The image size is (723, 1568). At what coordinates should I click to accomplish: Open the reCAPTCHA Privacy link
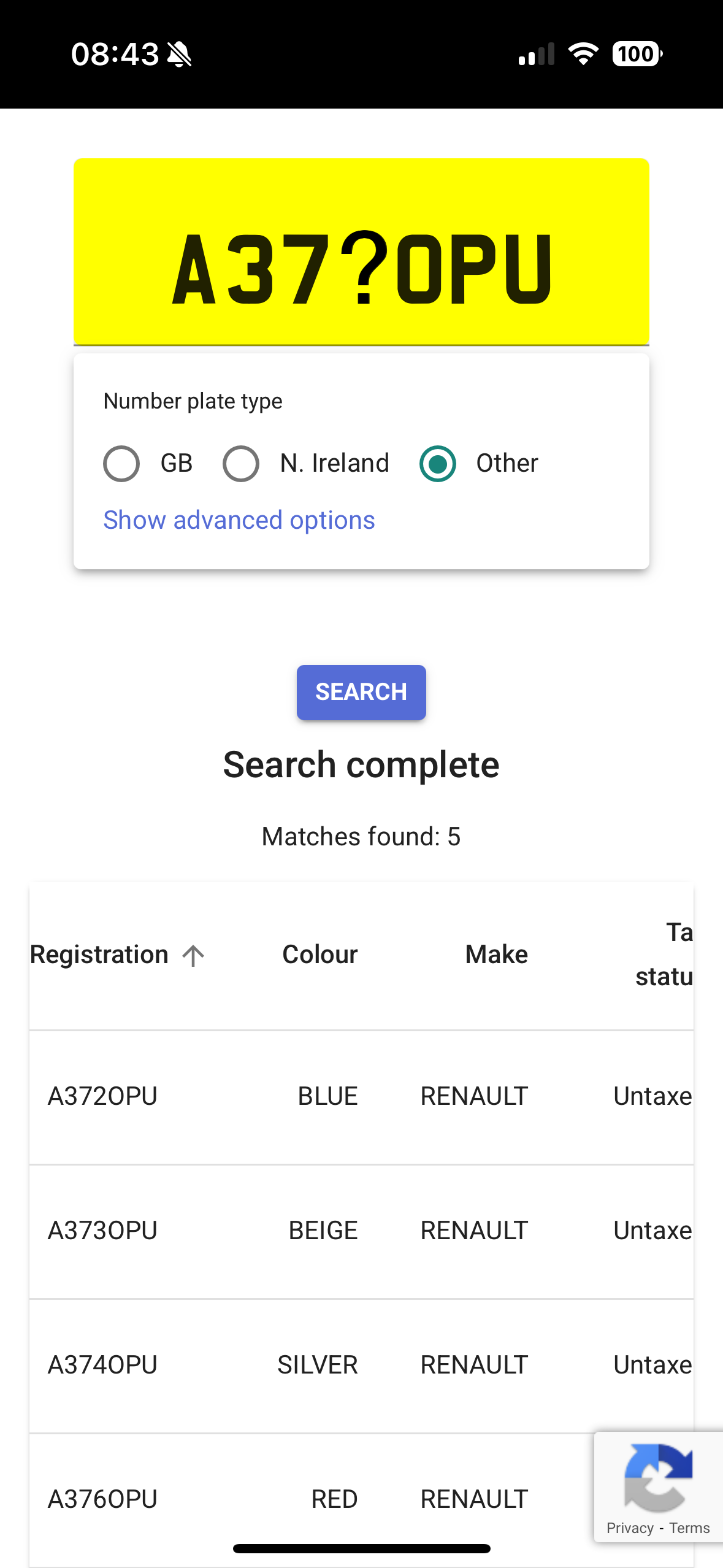tap(630, 1528)
